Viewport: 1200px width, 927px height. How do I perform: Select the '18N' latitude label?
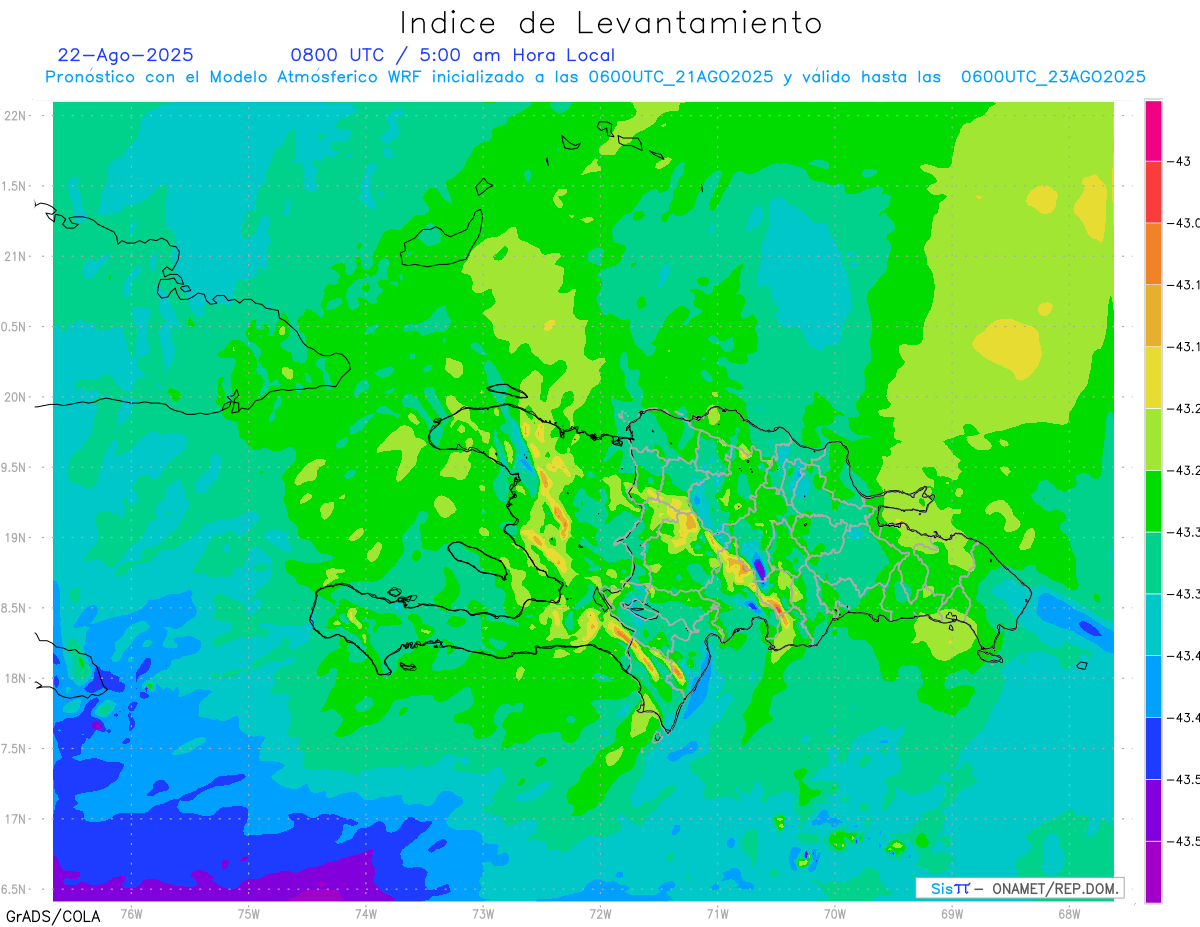(15, 678)
